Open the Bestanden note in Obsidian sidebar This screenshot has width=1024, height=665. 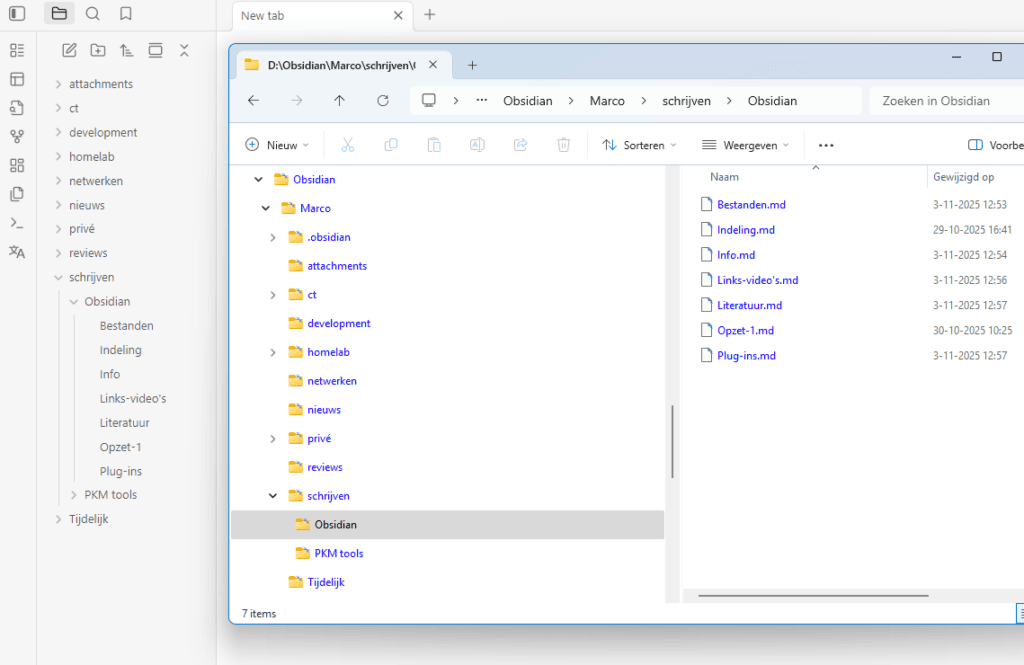click(127, 326)
